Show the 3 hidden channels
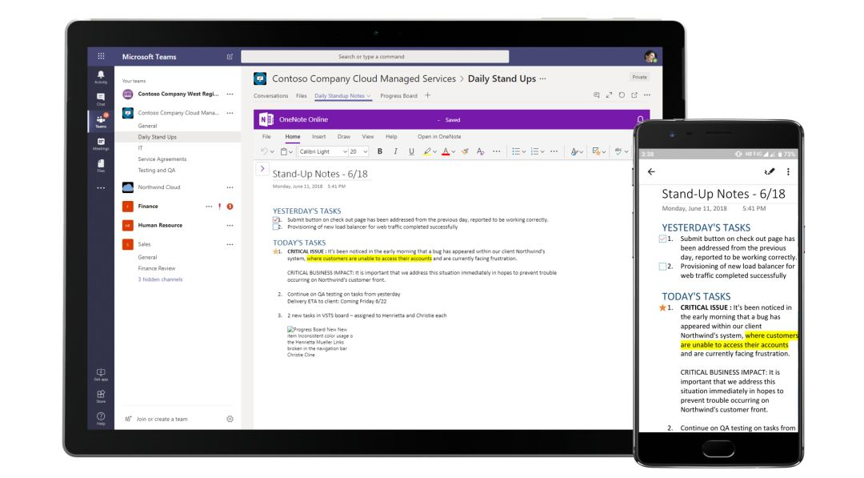The height and width of the screenshot is (478, 864). (x=160, y=280)
